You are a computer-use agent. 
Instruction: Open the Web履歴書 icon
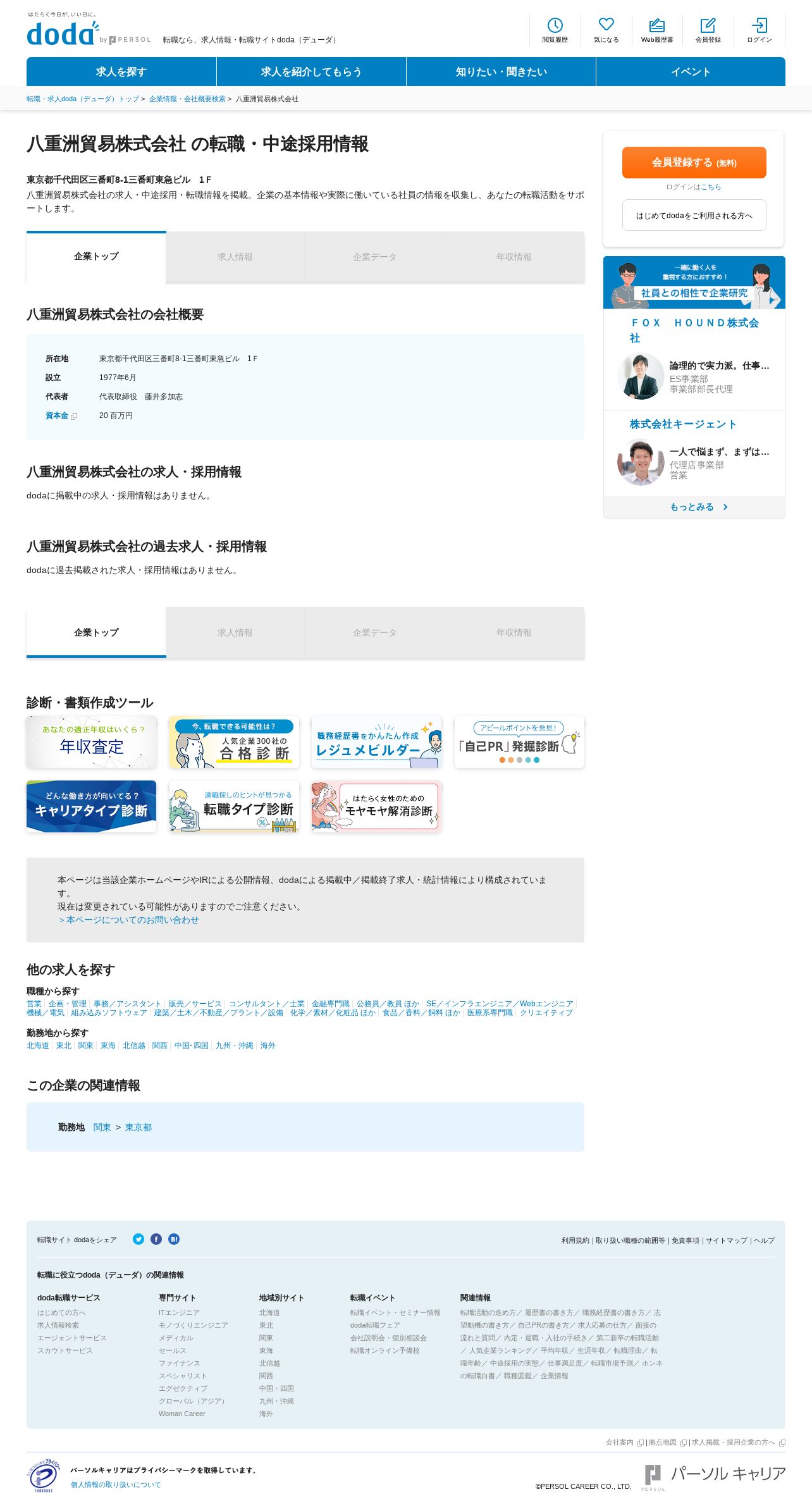(657, 30)
